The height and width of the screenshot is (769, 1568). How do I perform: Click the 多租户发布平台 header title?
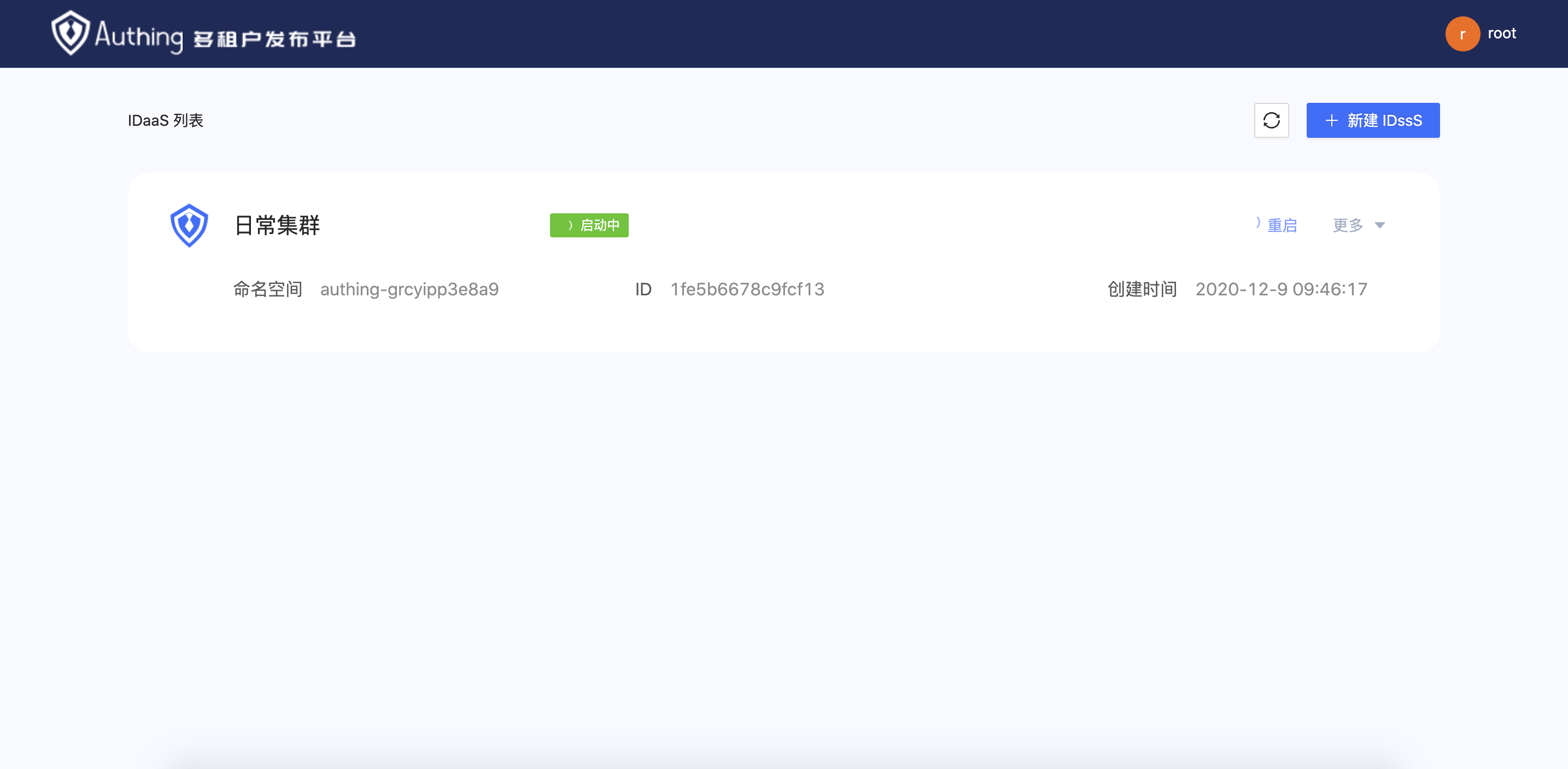274,39
